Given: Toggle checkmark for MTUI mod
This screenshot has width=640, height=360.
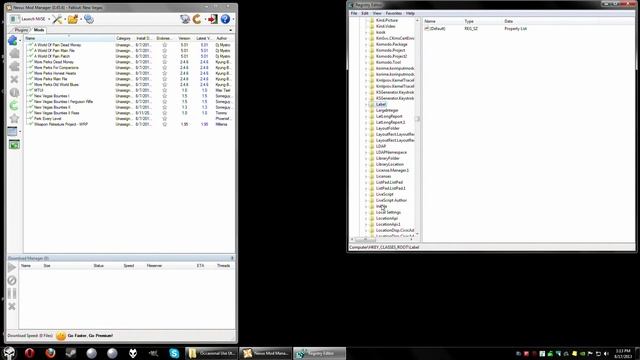Looking at the screenshot, I should tap(30, 90).
